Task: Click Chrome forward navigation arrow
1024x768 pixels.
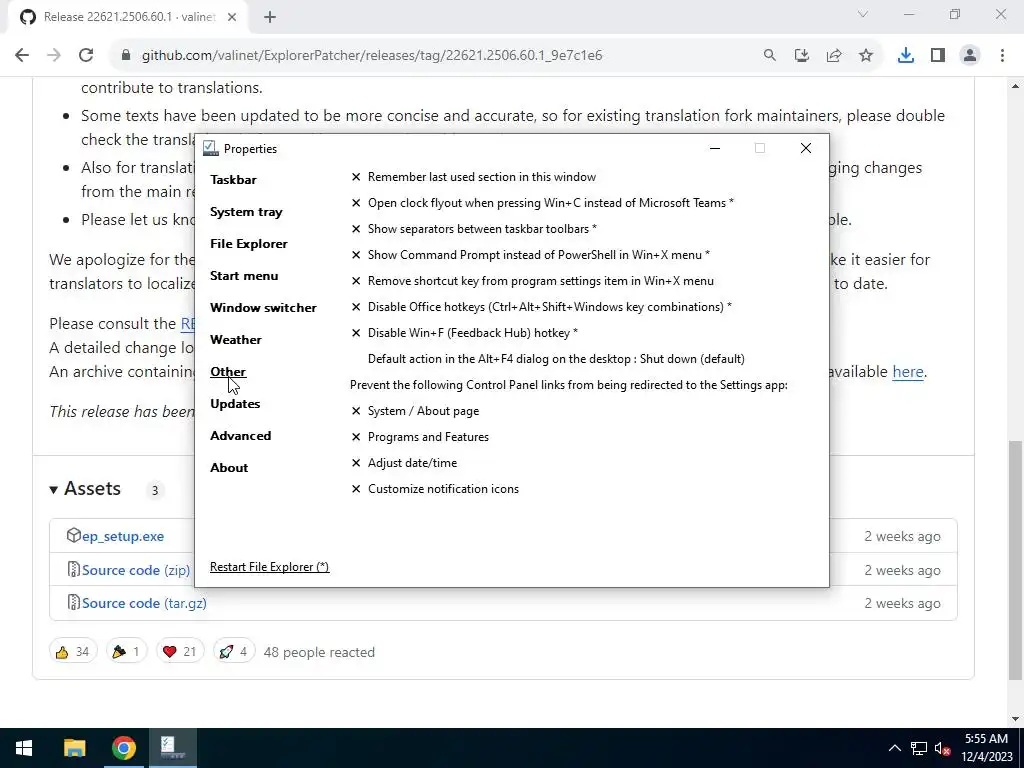Action: (x=54, y=56)
